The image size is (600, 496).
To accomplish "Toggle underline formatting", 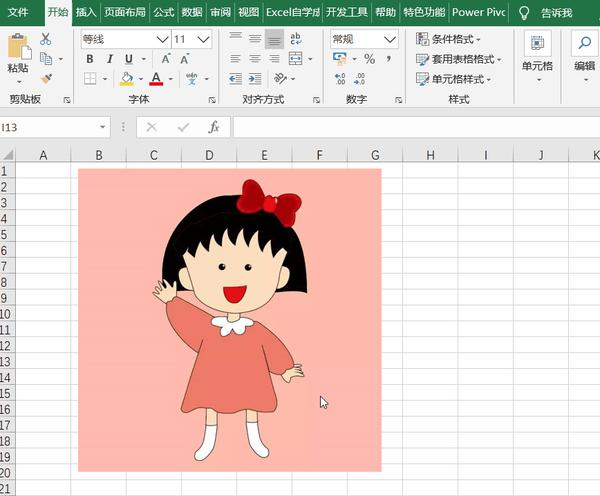I will pyautogui.click(x=129, y=59).
